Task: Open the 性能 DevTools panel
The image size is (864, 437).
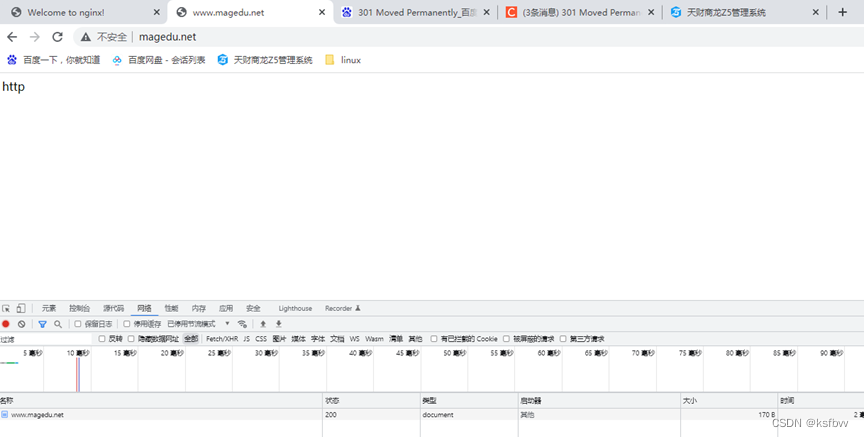Action: click(x=171, y=309)
